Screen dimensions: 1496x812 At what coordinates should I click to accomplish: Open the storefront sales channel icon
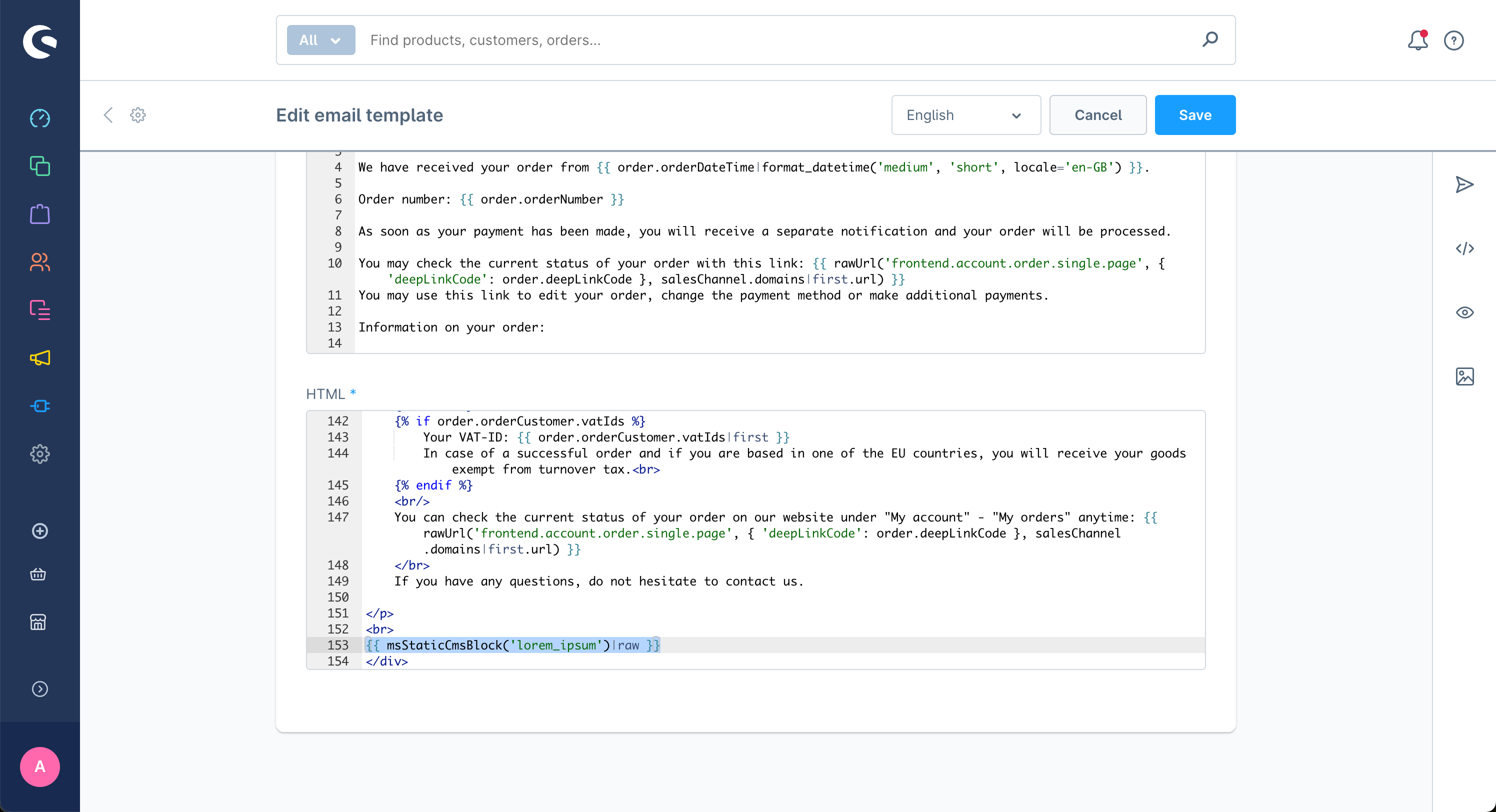(38, 622)
